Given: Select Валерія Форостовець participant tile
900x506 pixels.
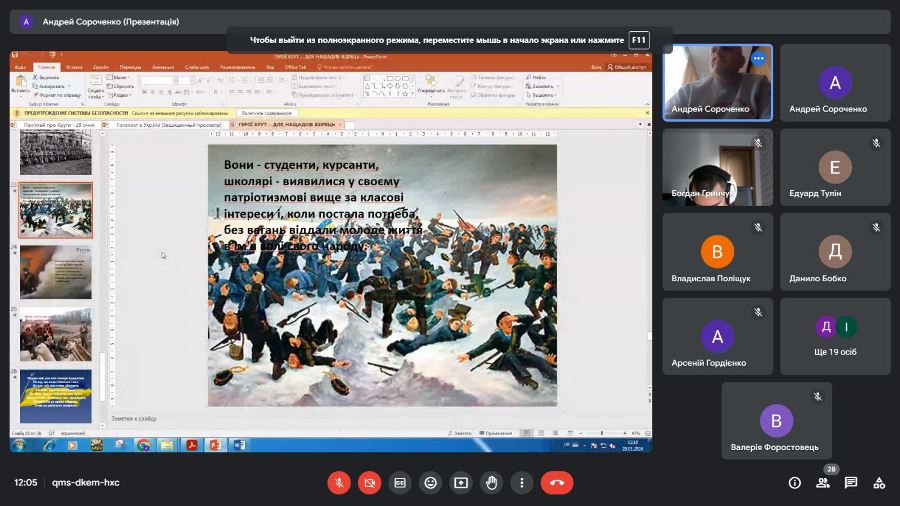Looking at the screenshot, I should [776, 421].
